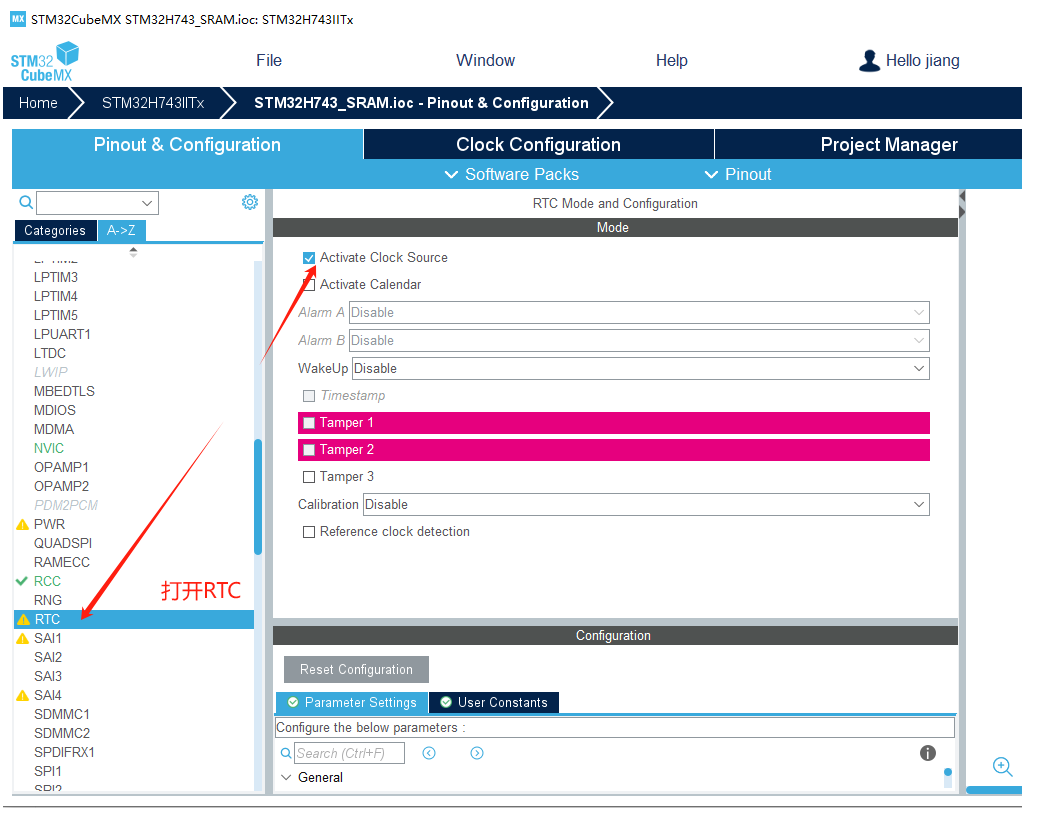Click the warning icon beside SAI1
The height and width of the screenshot is (815, 1049).
point(22,638)
